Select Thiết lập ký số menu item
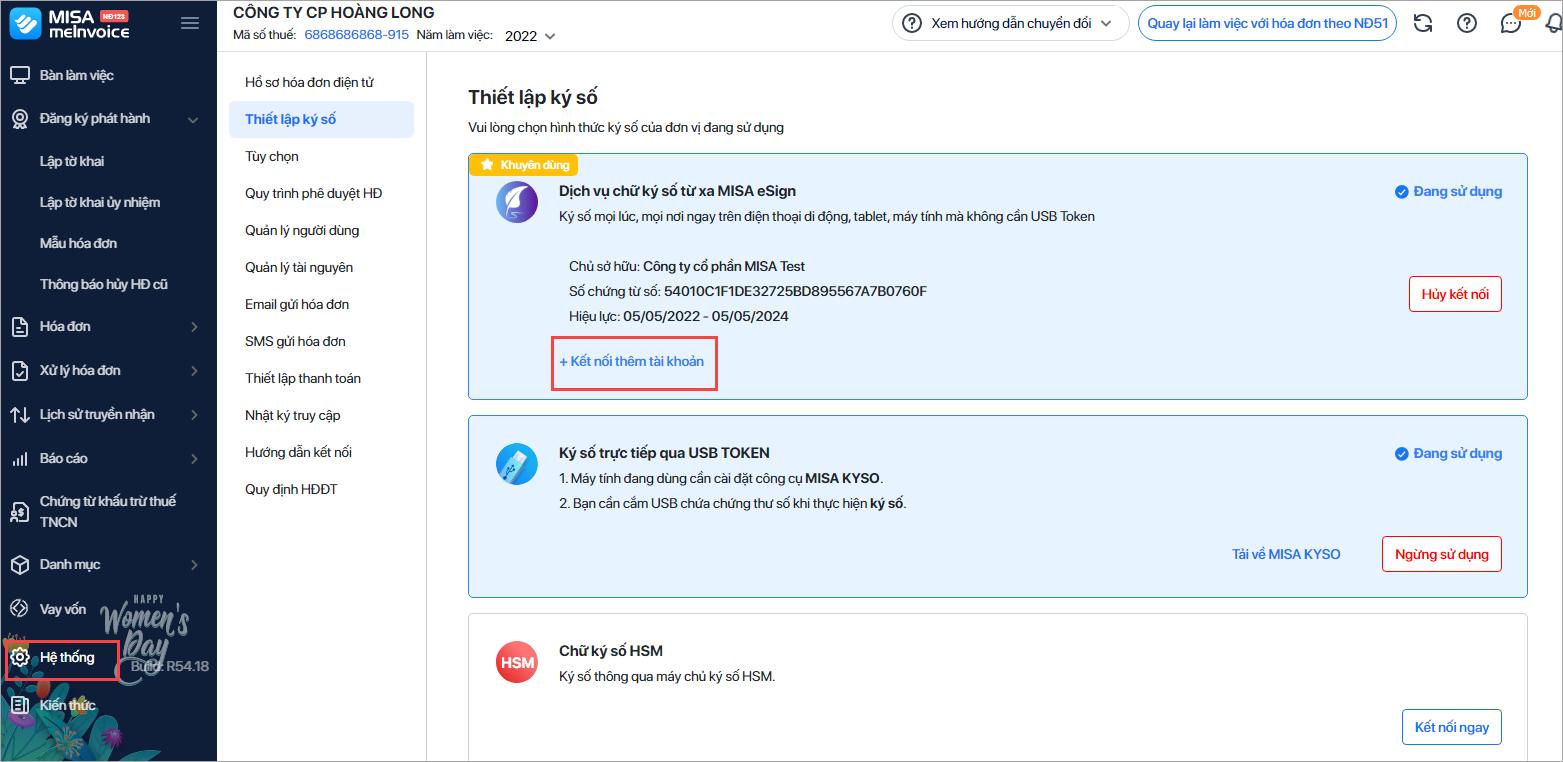This screenshot has height=762, width=1563. pyautogui.click(x=321, y=120)
